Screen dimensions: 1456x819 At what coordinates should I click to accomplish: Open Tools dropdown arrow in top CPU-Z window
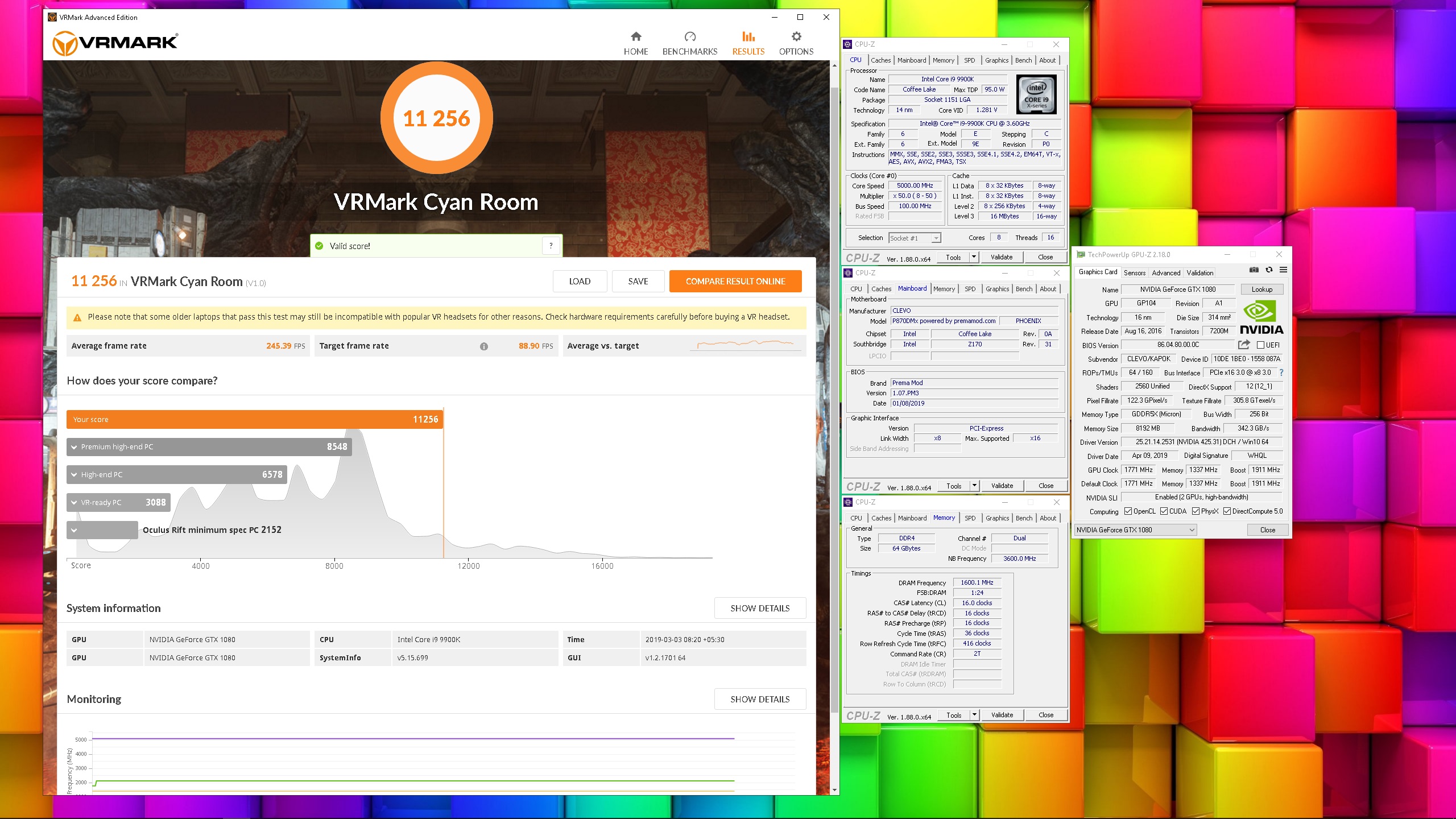pyautogui.click(x=974, y=257)
